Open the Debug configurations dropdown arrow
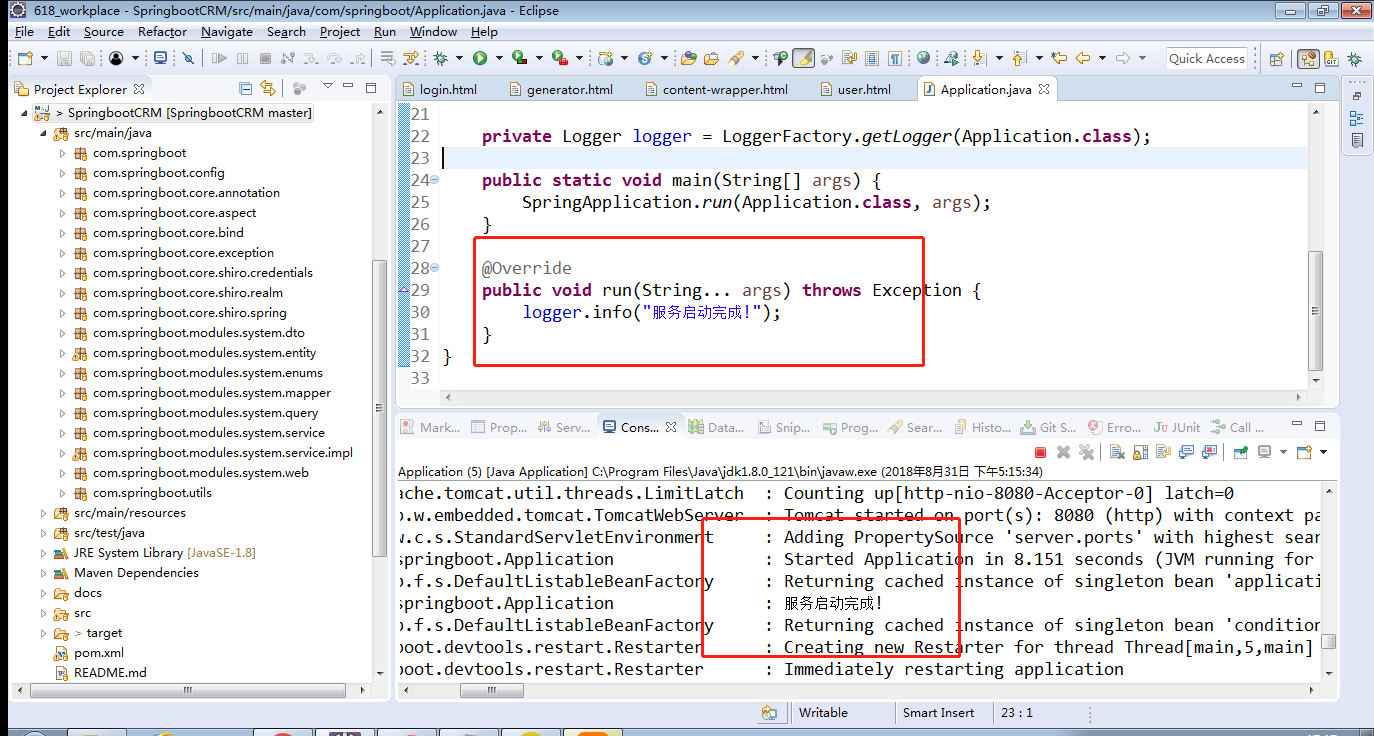The width and height of the screenshot is (1374, 736). click(x=459, y=58)
